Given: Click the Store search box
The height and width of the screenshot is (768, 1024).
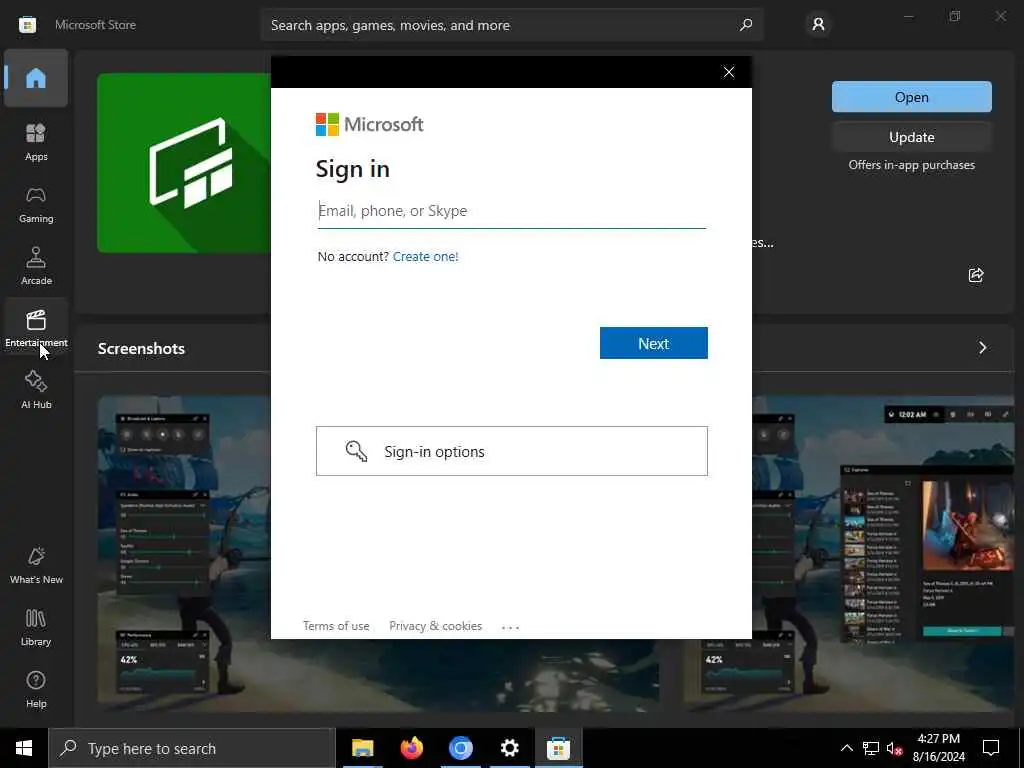Looking at the screenshot, I should coord(512,25).
